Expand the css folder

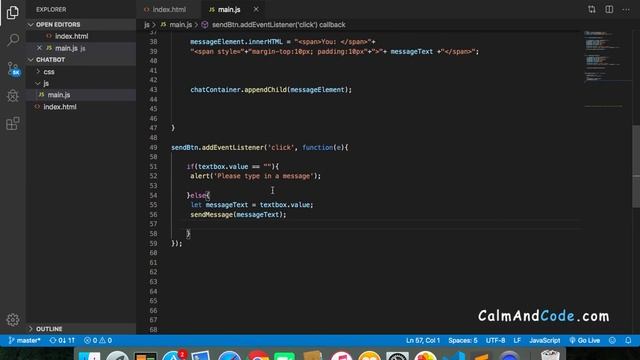click(x=81, y=72)
